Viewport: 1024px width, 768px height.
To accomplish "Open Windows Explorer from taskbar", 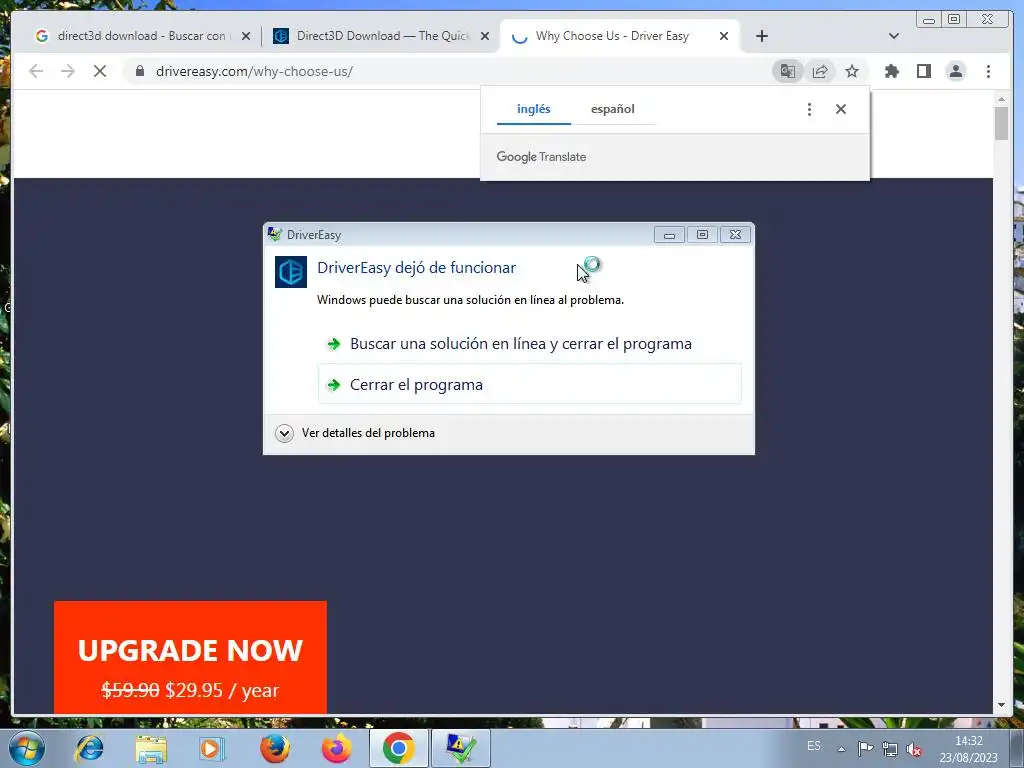I will pyautogui.click(x=151, y=748).
